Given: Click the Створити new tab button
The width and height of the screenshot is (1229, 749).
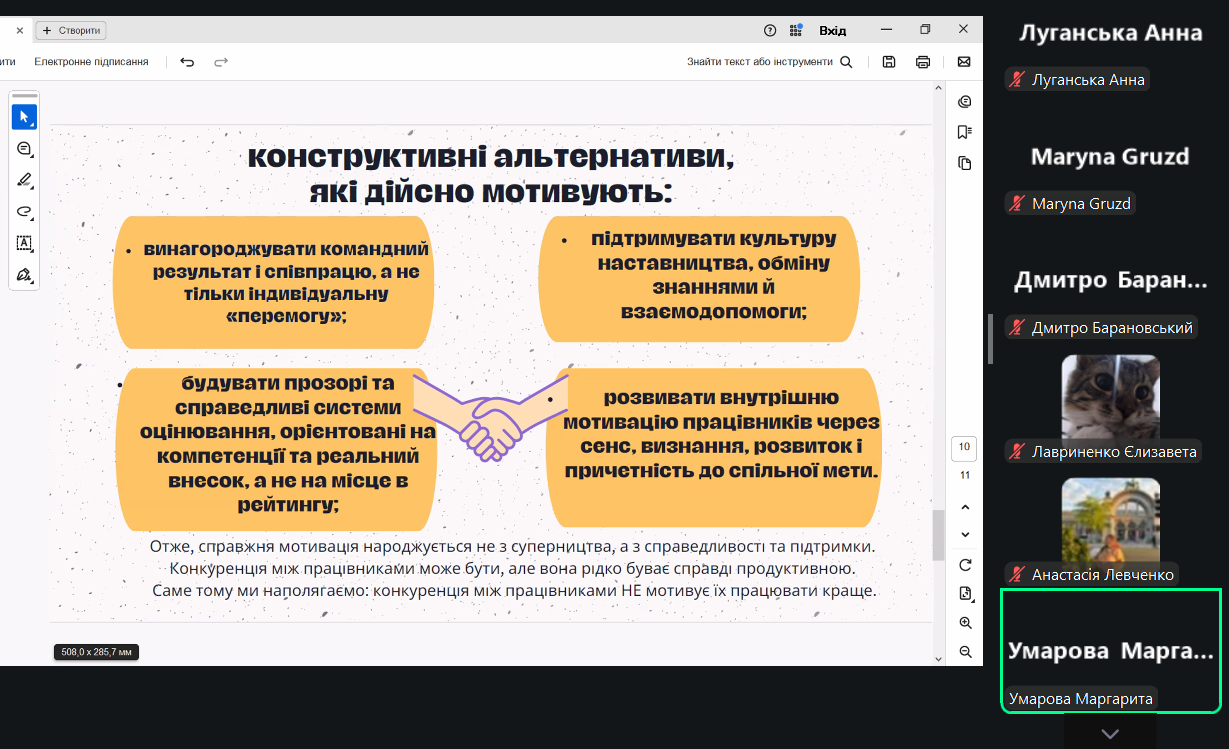Looking at the screenshot, I should click(x=71, y=31).
